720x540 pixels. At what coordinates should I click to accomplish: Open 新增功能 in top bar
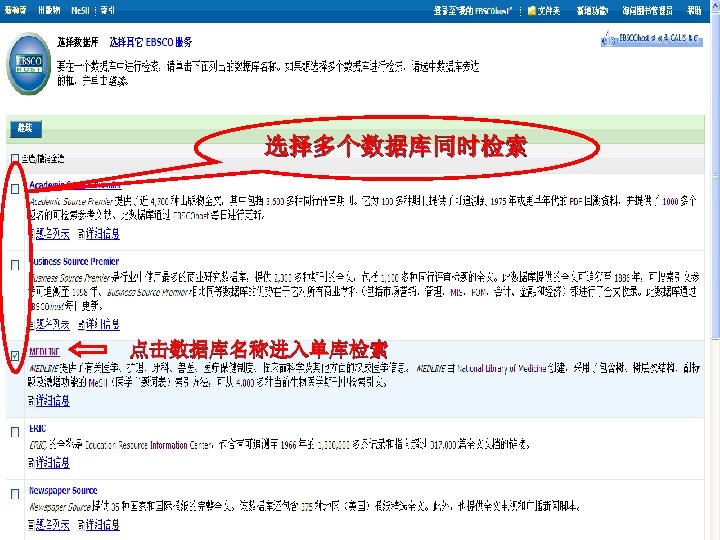592,10
